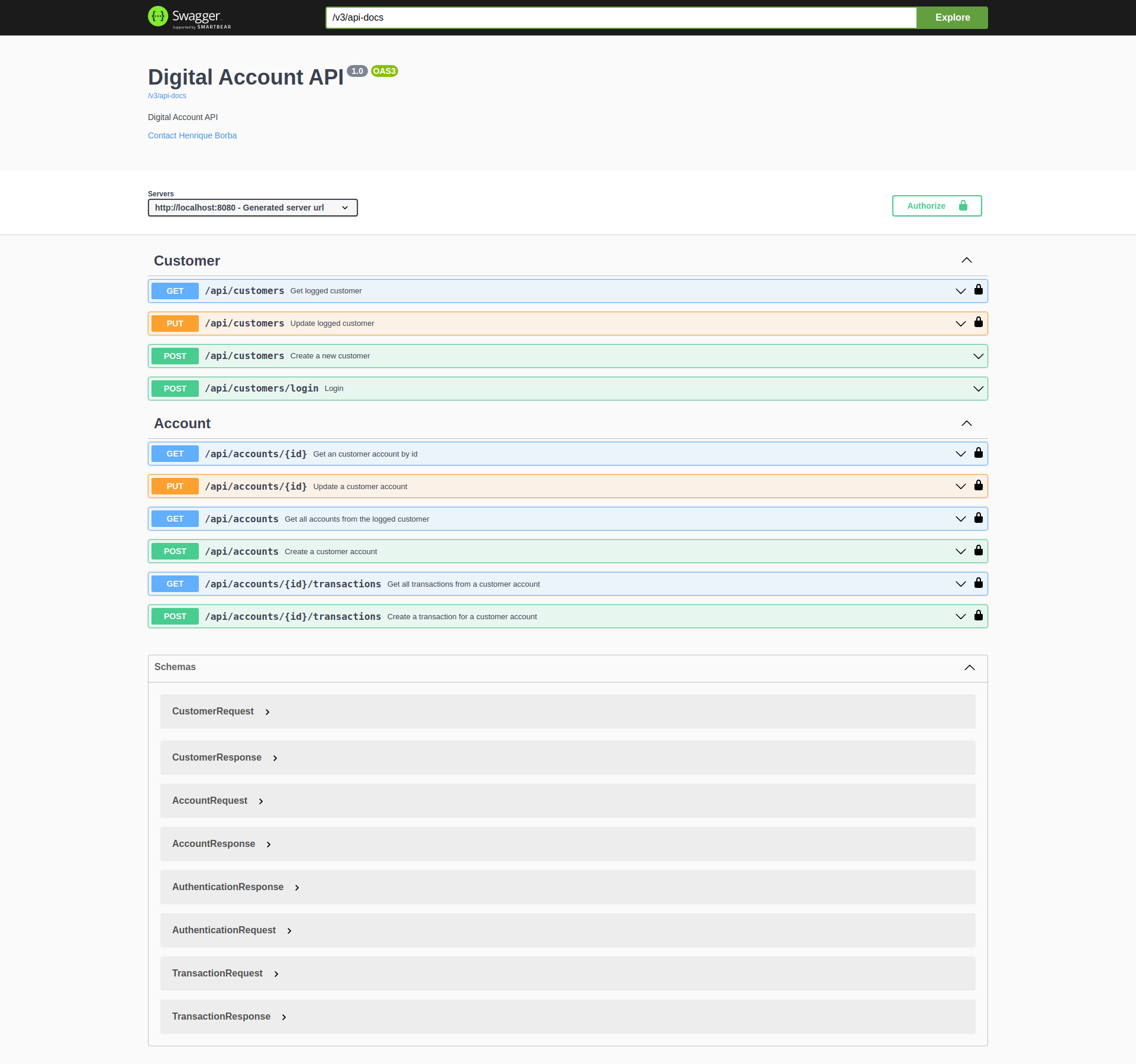Click the Customer section heading
1136x1064 pixels.
tap(187, 261)
